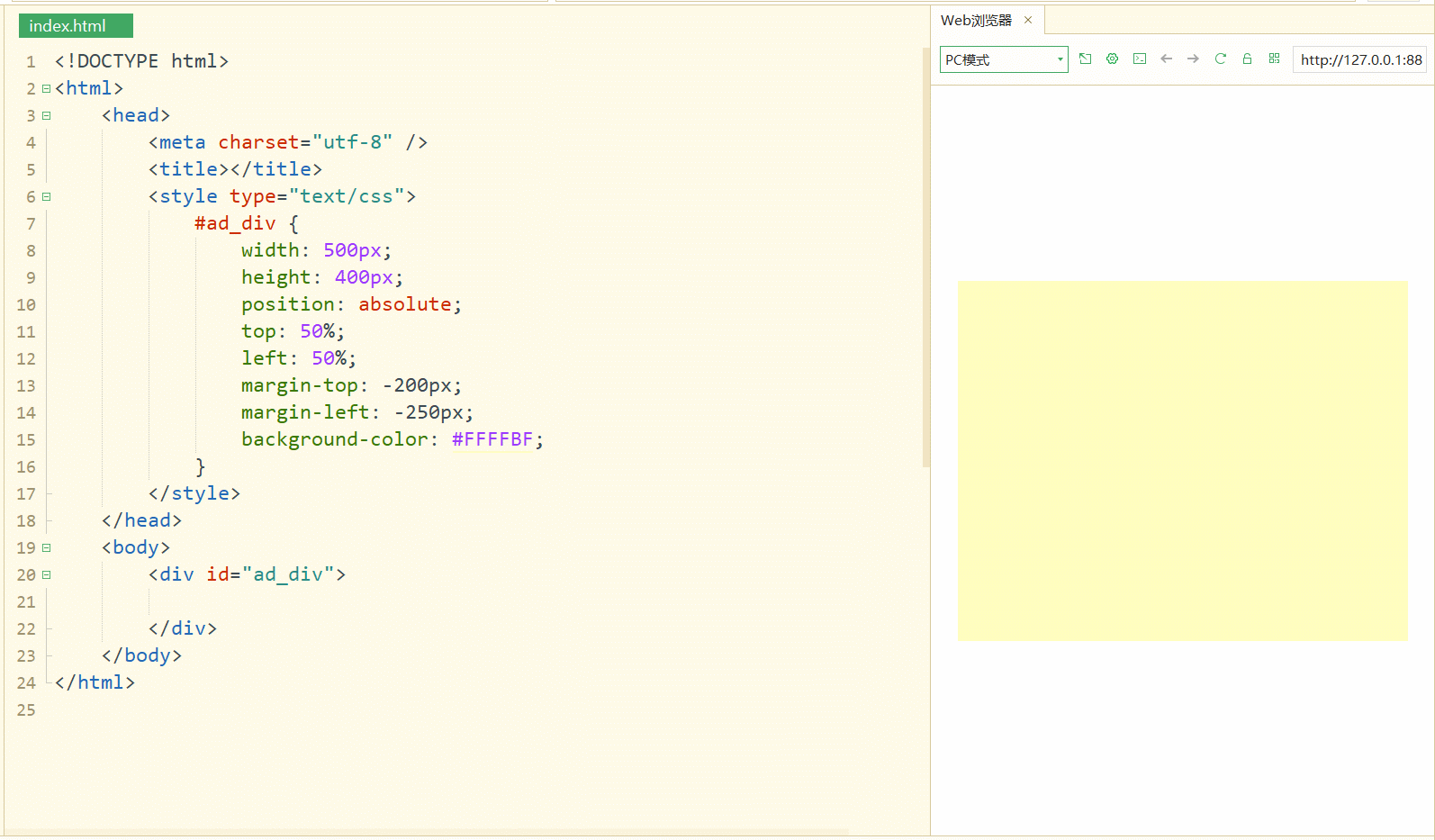The image size is (1435, 840).
Task: Click the charset "utf-8" attribute value
Action: tap(352, 142)
